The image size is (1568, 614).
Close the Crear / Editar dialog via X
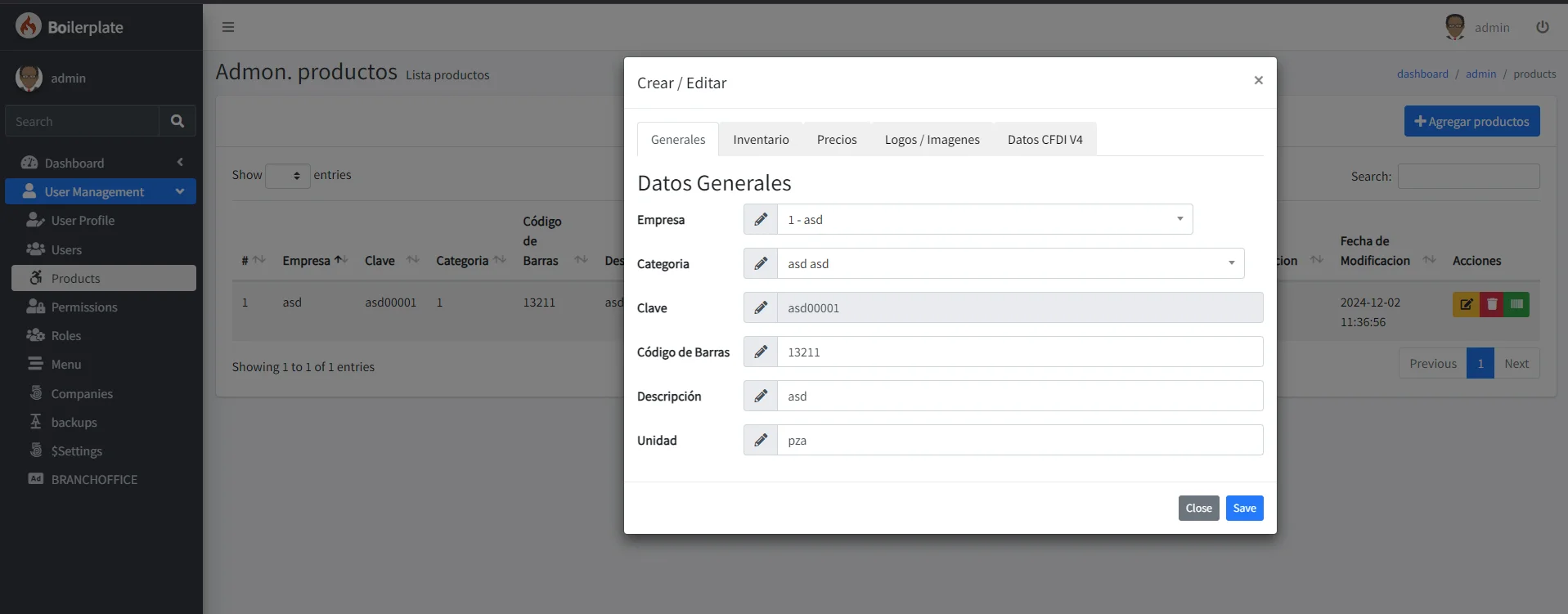click(1258, 80)
